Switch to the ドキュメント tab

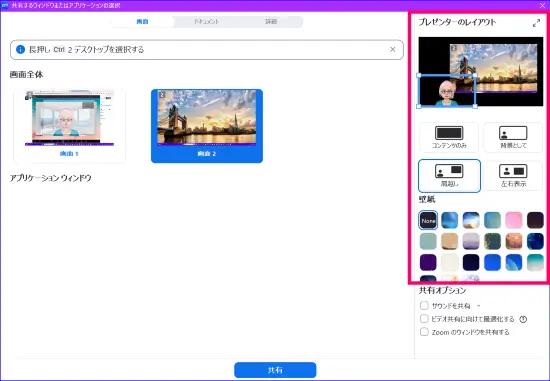(206, 22)
